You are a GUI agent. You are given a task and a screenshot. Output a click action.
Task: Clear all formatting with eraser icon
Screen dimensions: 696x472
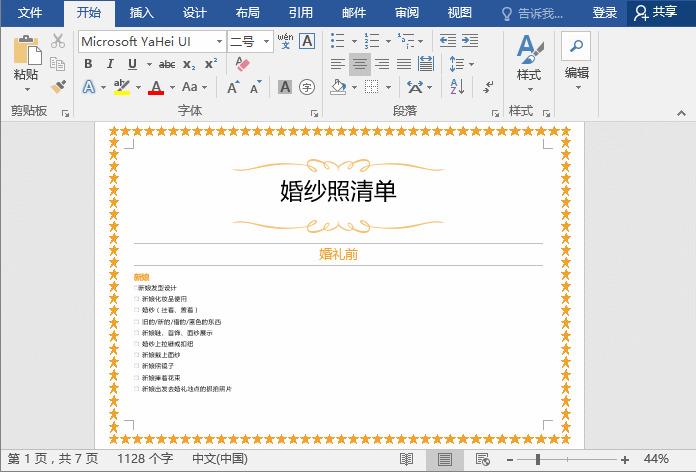[242, 64]
